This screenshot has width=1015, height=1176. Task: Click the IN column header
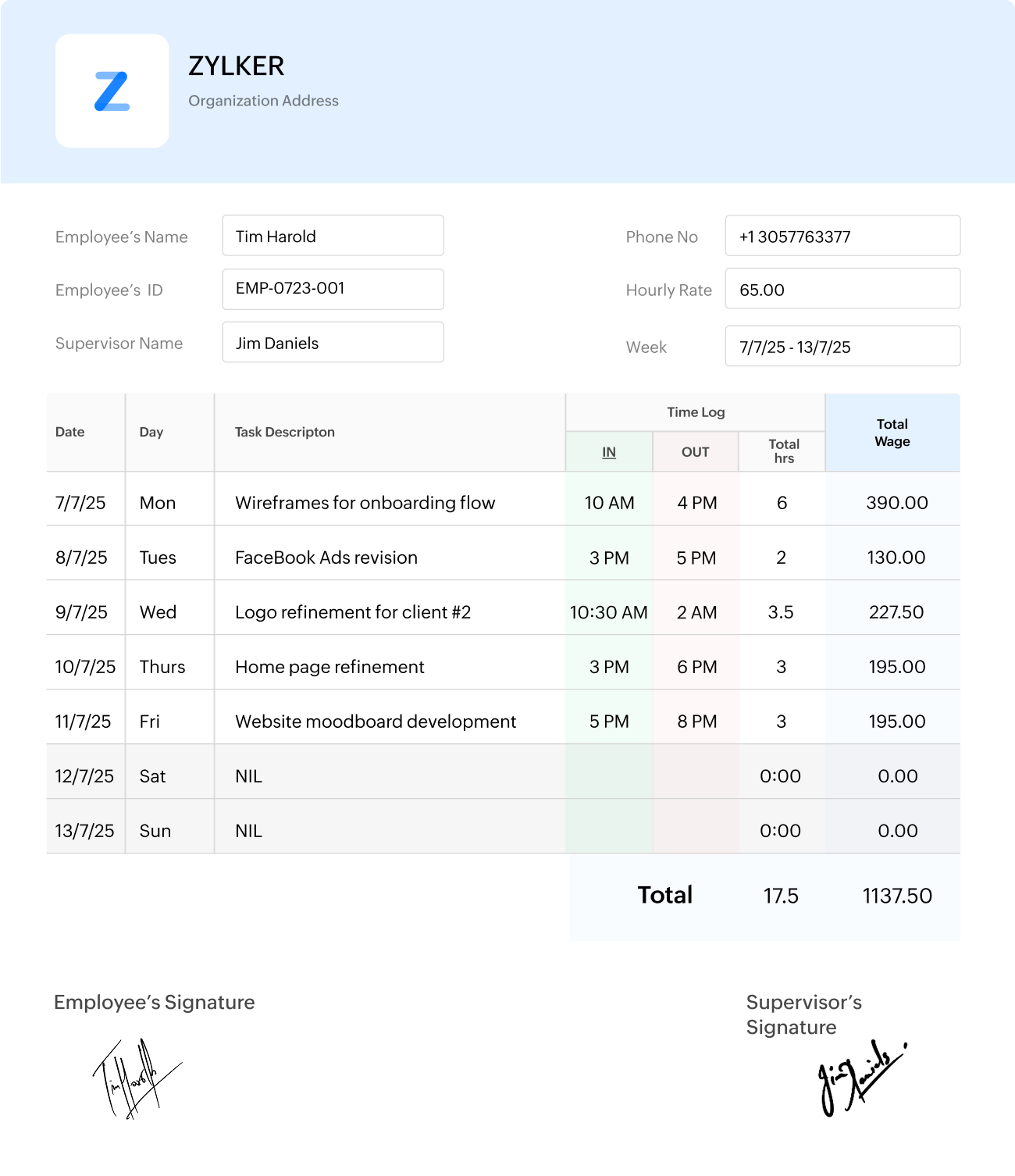(x=608, y=451)
